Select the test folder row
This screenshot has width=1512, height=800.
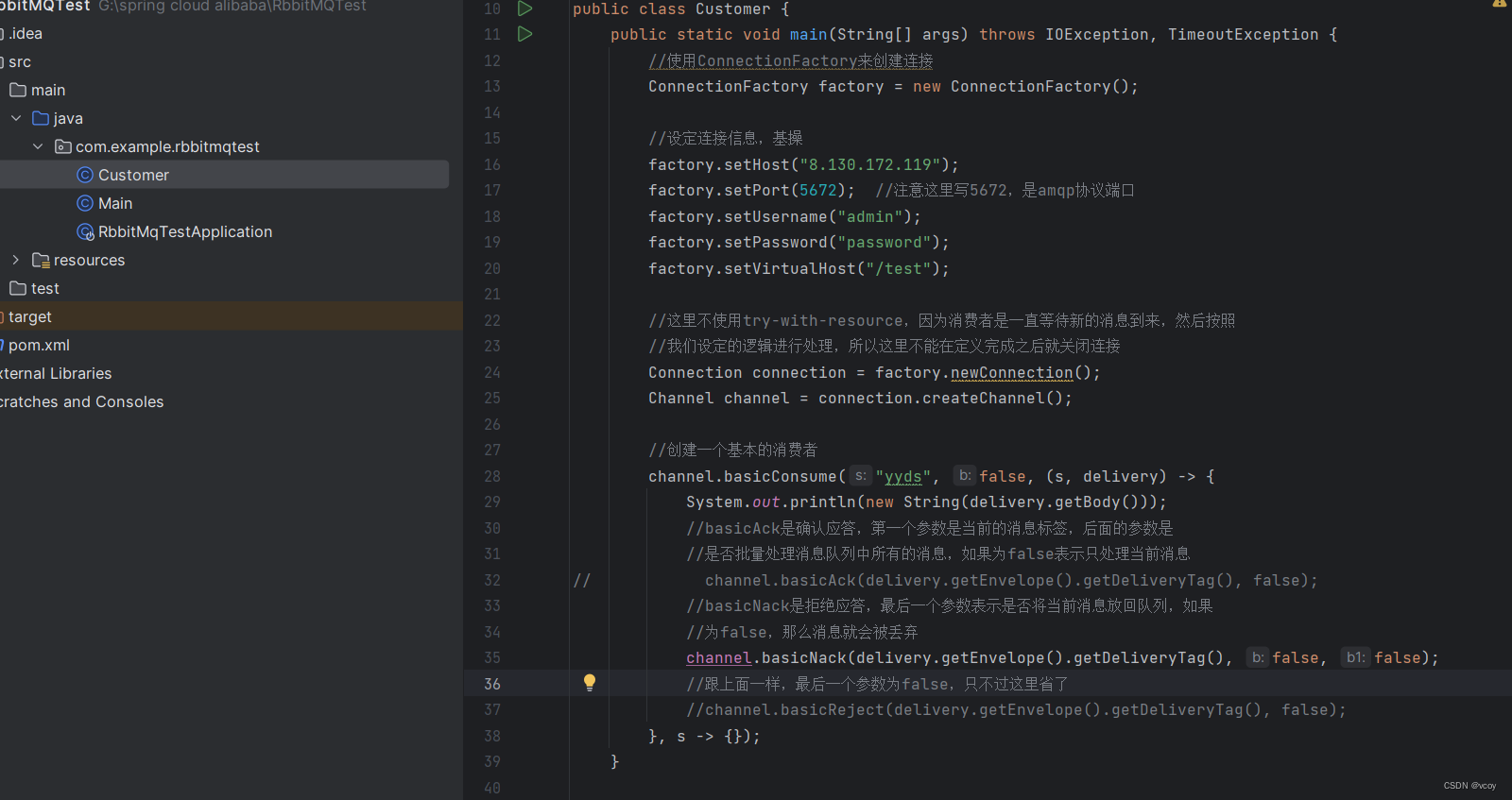(232, 288)
